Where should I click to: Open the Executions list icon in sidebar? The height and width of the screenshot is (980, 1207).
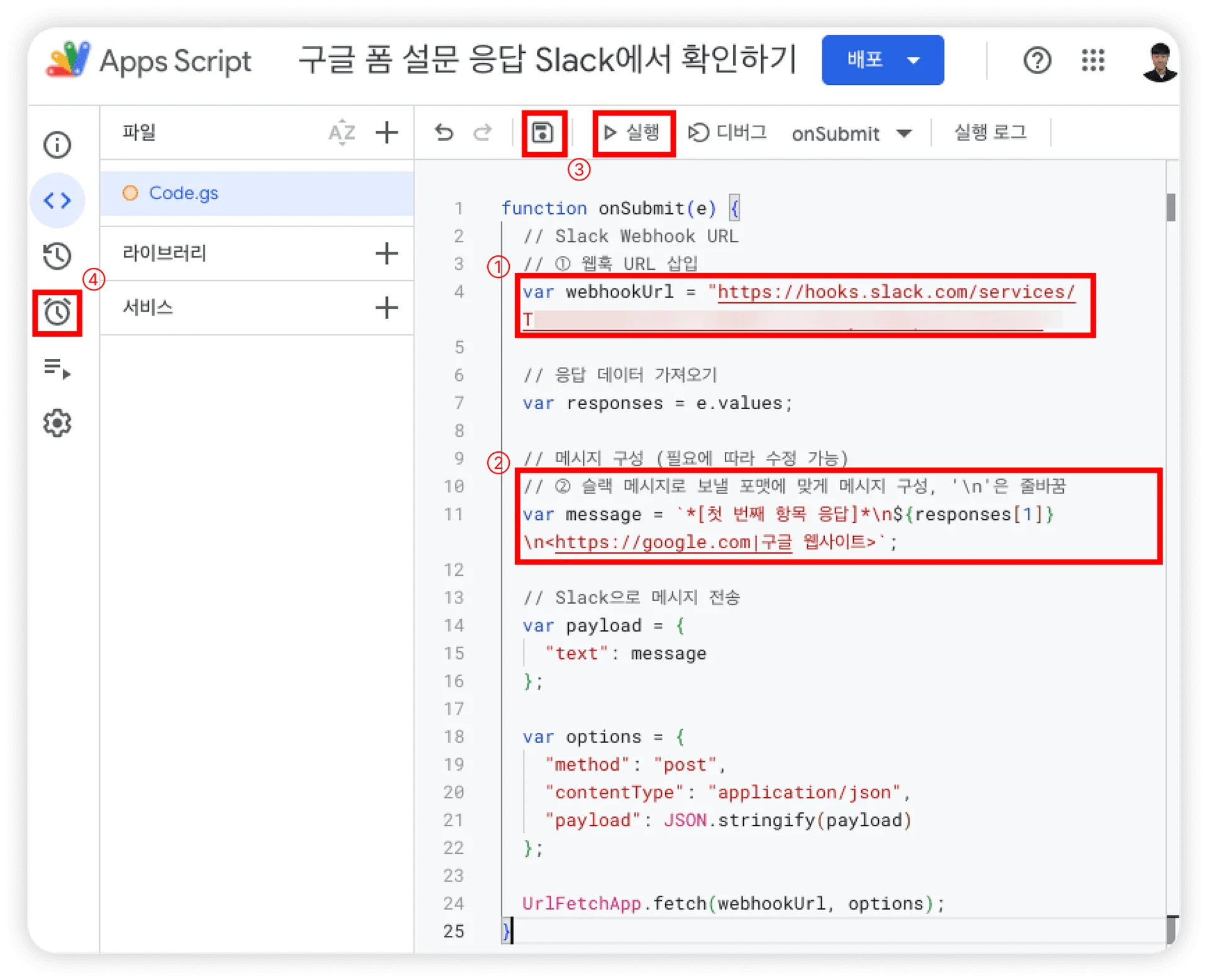[x=57, y=368]
